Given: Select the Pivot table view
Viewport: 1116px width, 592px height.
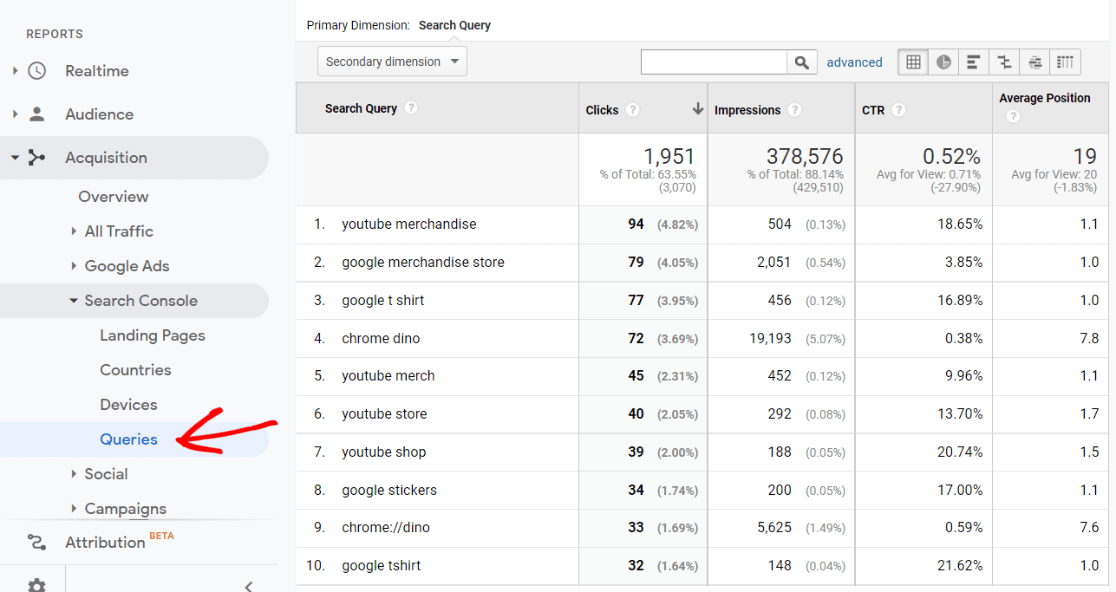Looking at the screenshot, I should tap(1065, 61).
